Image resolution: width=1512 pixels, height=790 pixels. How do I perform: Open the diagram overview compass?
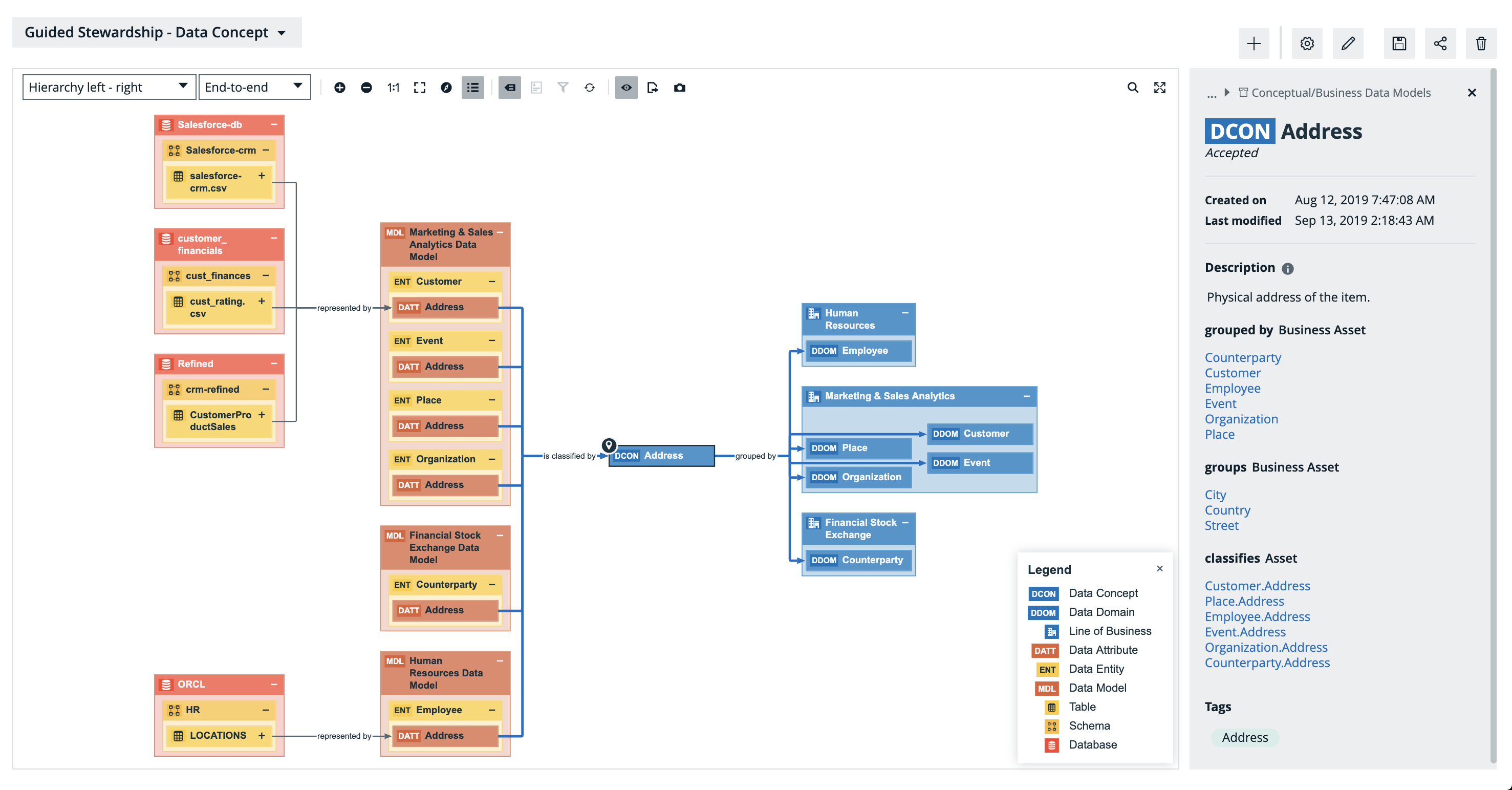[x=447, y=88]
